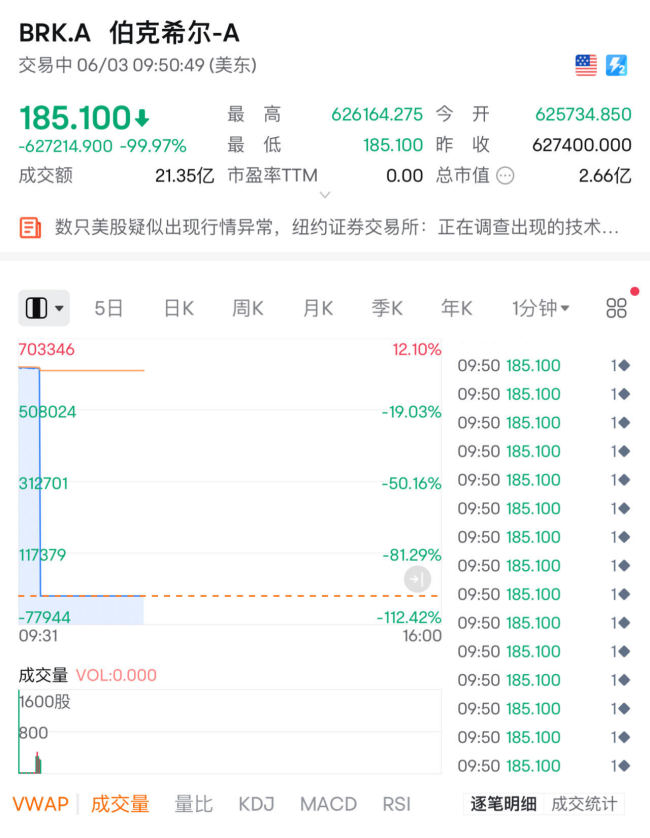Open the 1分钟 interval dropdown
The width and height of the screenshot is (650, 838).
click(540, 308)
